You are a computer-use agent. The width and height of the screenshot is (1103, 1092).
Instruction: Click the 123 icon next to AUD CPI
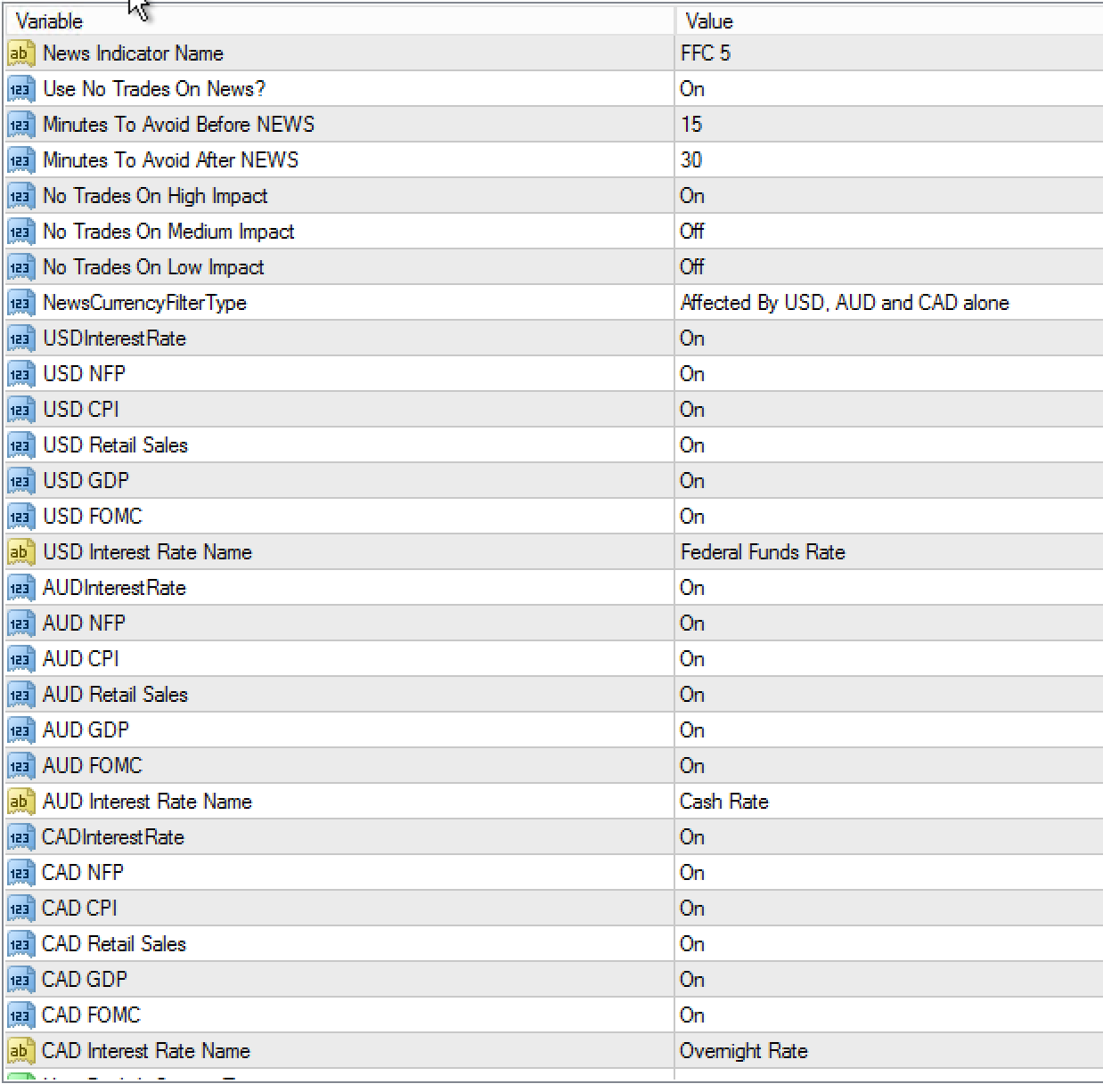click(x=20, y=659)
